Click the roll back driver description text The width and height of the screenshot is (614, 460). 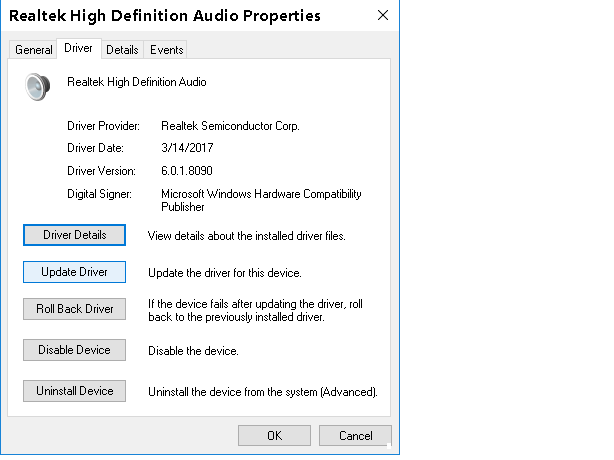[255, 310]
